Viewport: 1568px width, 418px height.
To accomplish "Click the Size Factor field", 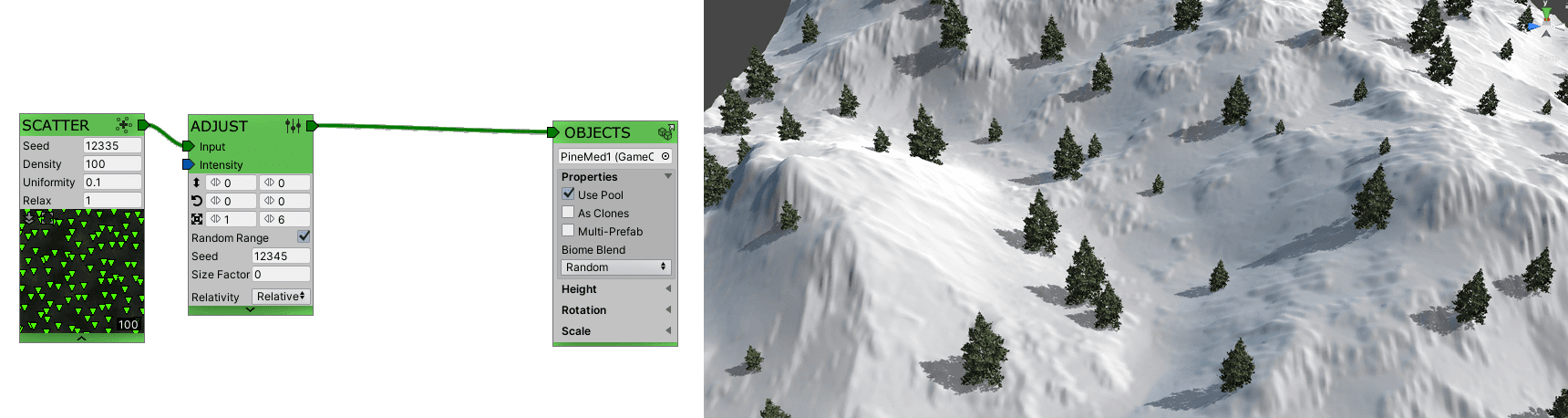I will pos(281,274).
